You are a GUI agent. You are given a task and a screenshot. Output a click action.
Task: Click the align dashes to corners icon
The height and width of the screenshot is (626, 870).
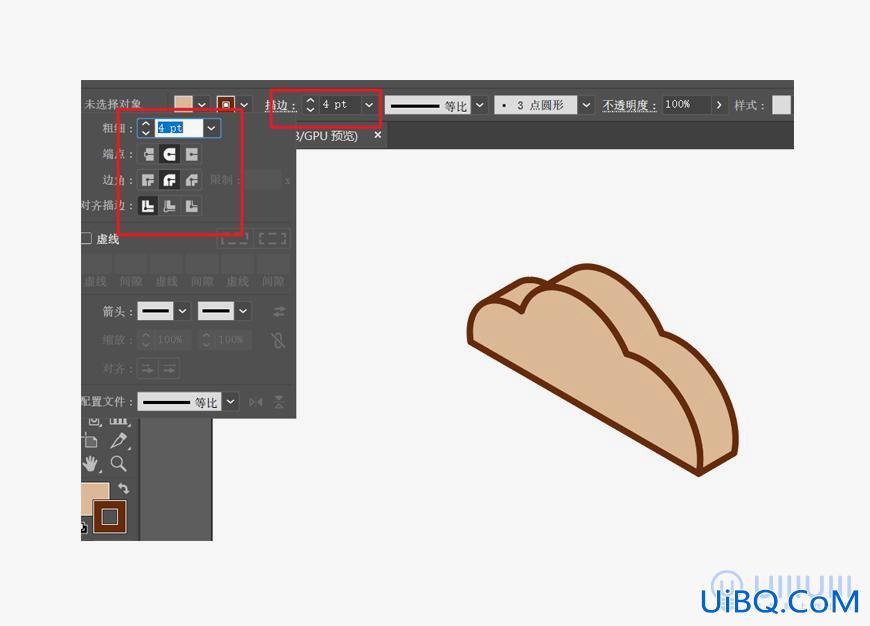click(x=272, y=239)
